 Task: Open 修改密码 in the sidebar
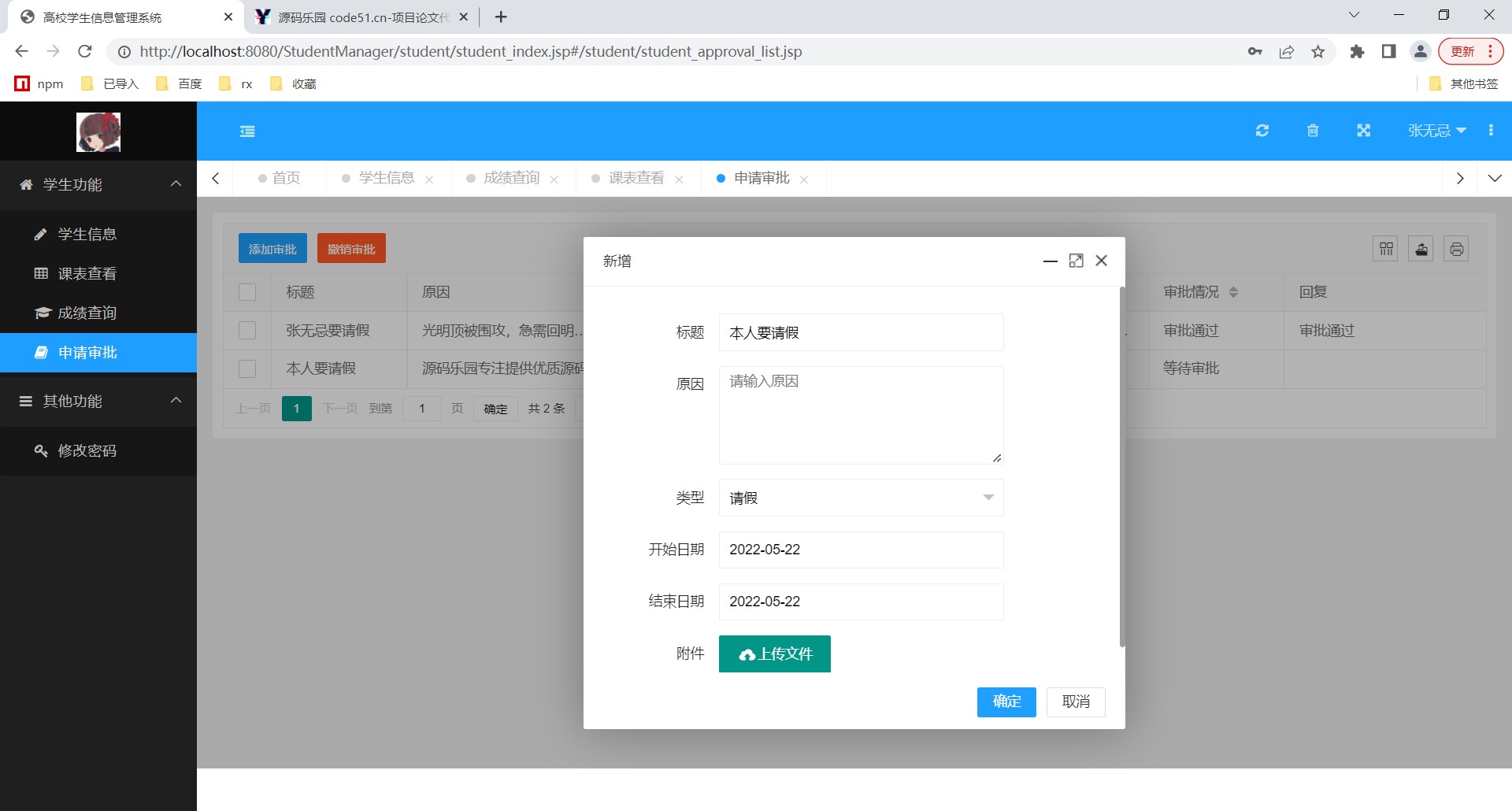(x=87, y=450)
